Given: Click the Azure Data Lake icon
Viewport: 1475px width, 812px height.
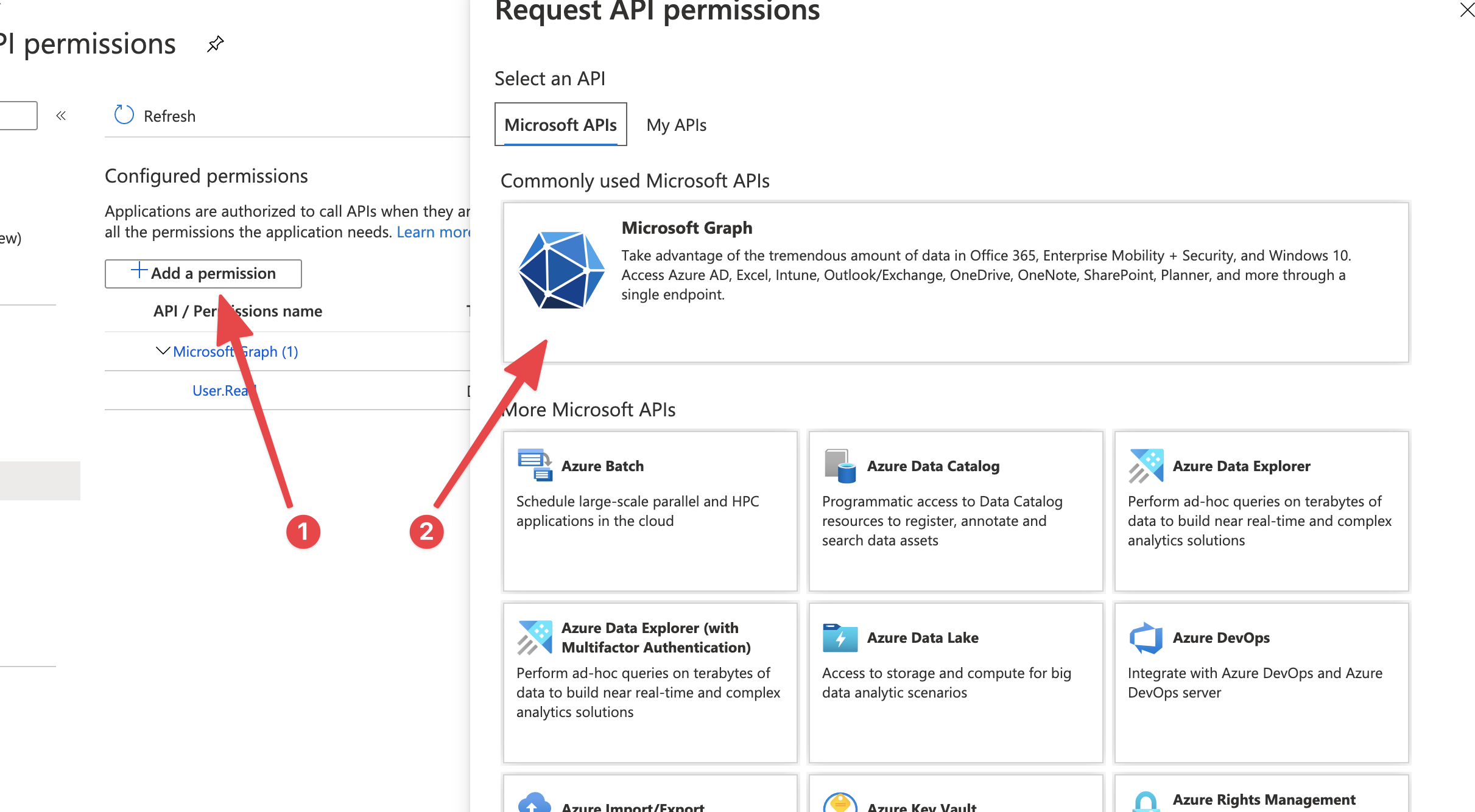Looking at the screenshot, I should click(840, 637).
